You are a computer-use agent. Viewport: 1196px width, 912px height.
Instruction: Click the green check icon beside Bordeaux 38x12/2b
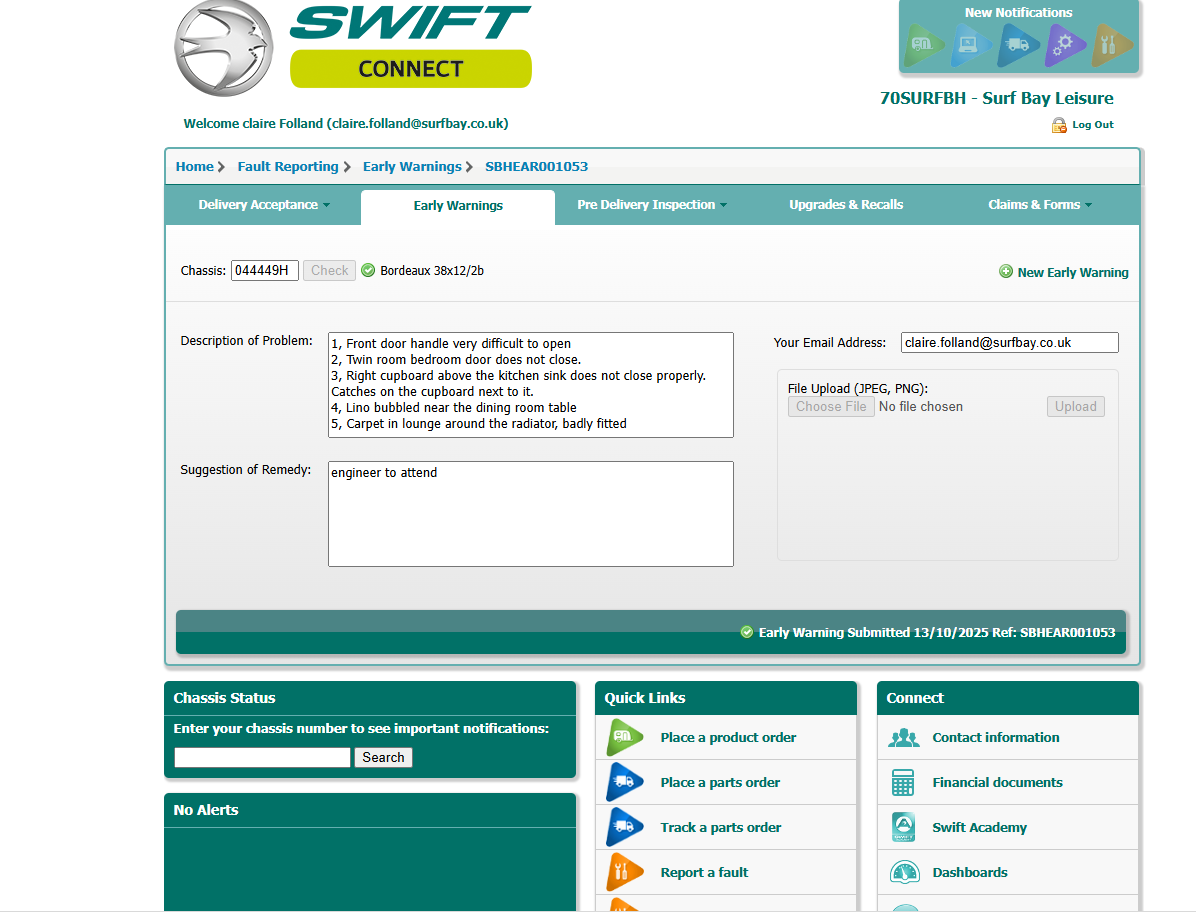(368, 270)
